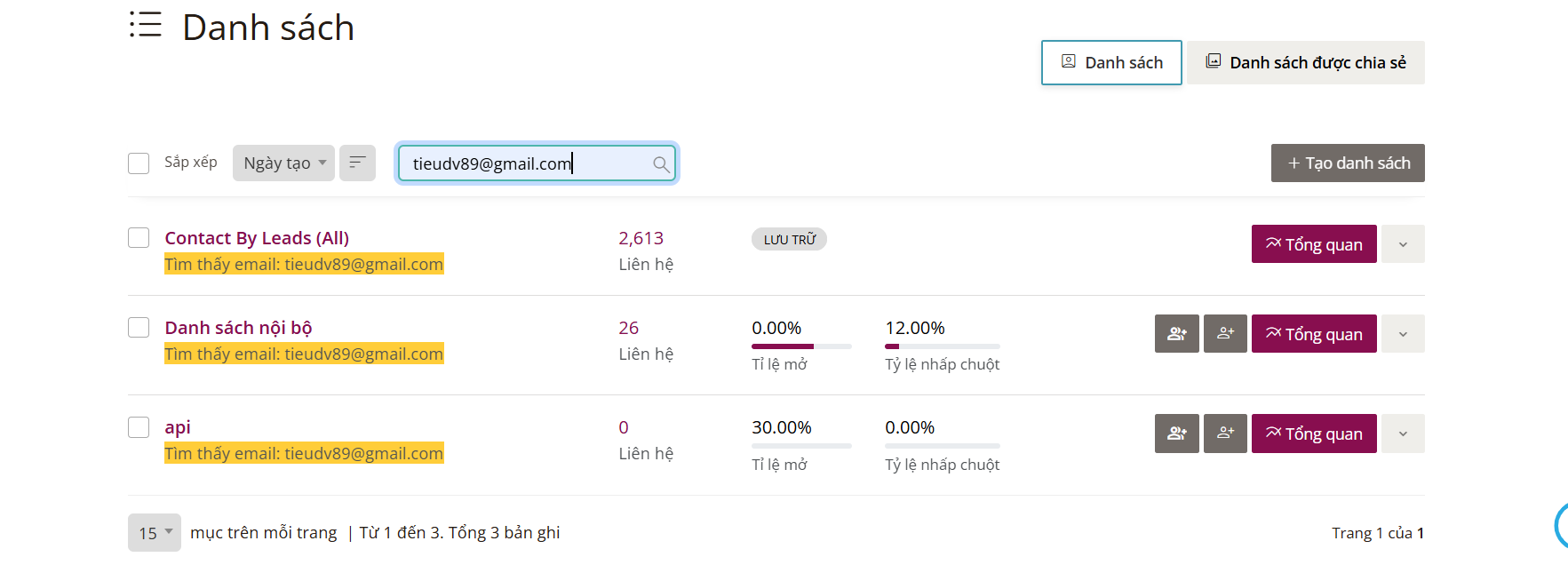Click the group-add icon for Danh sách nội bộ
Screen dimensions: 1568x565
1176,334
